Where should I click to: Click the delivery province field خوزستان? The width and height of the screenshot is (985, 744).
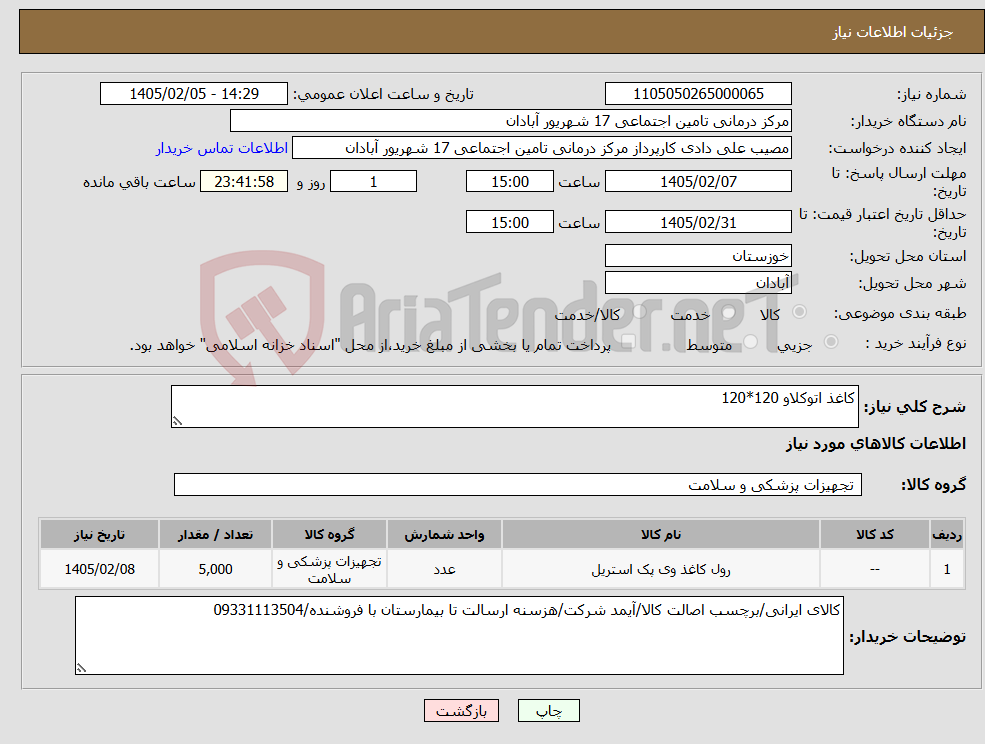(698, 255)
